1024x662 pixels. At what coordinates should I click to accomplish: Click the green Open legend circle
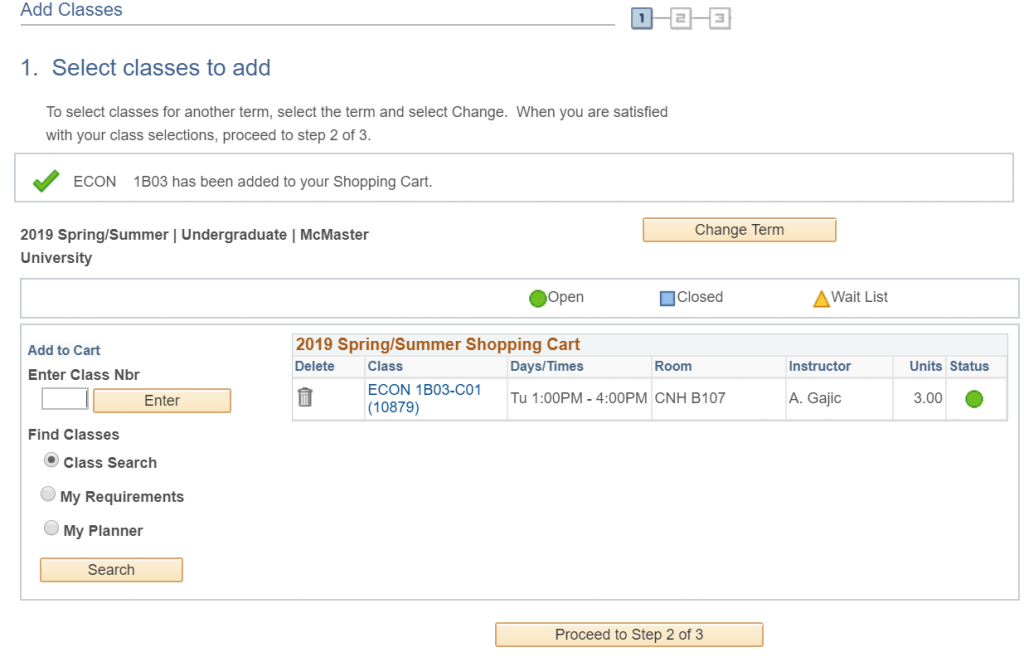538,298
